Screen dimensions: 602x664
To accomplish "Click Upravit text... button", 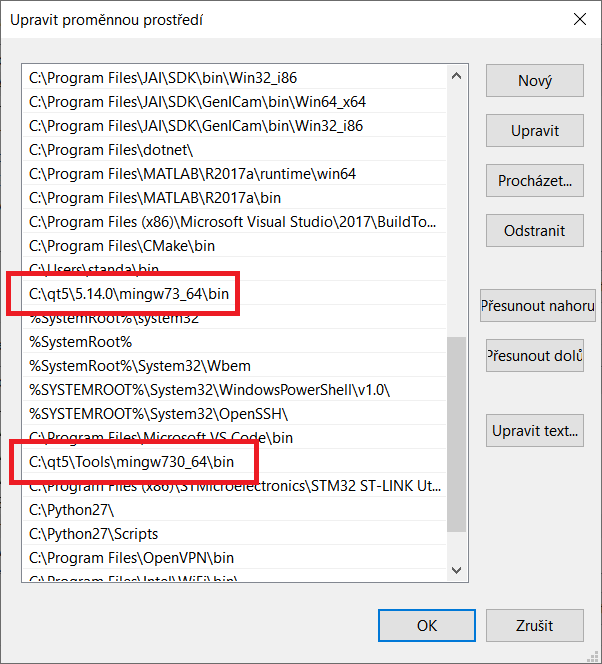I will click(535, 431).
